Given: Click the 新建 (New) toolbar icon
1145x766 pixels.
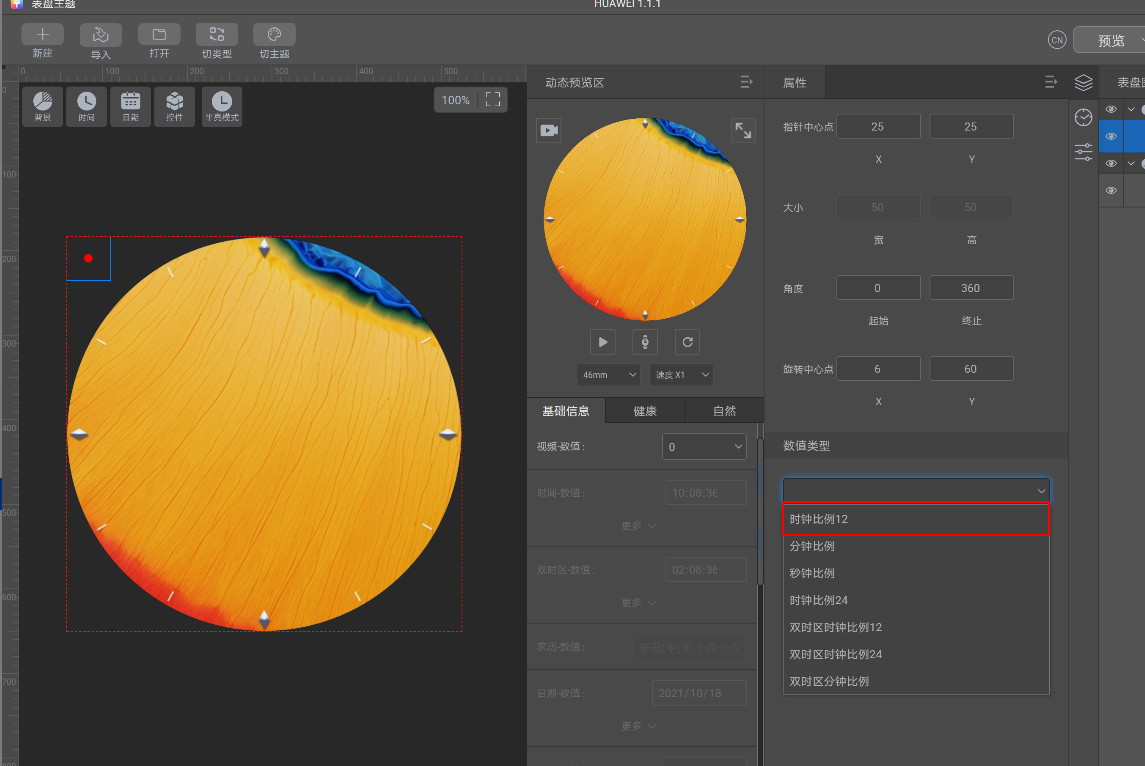Looking at the screenshot, I should tap(42, 35).
